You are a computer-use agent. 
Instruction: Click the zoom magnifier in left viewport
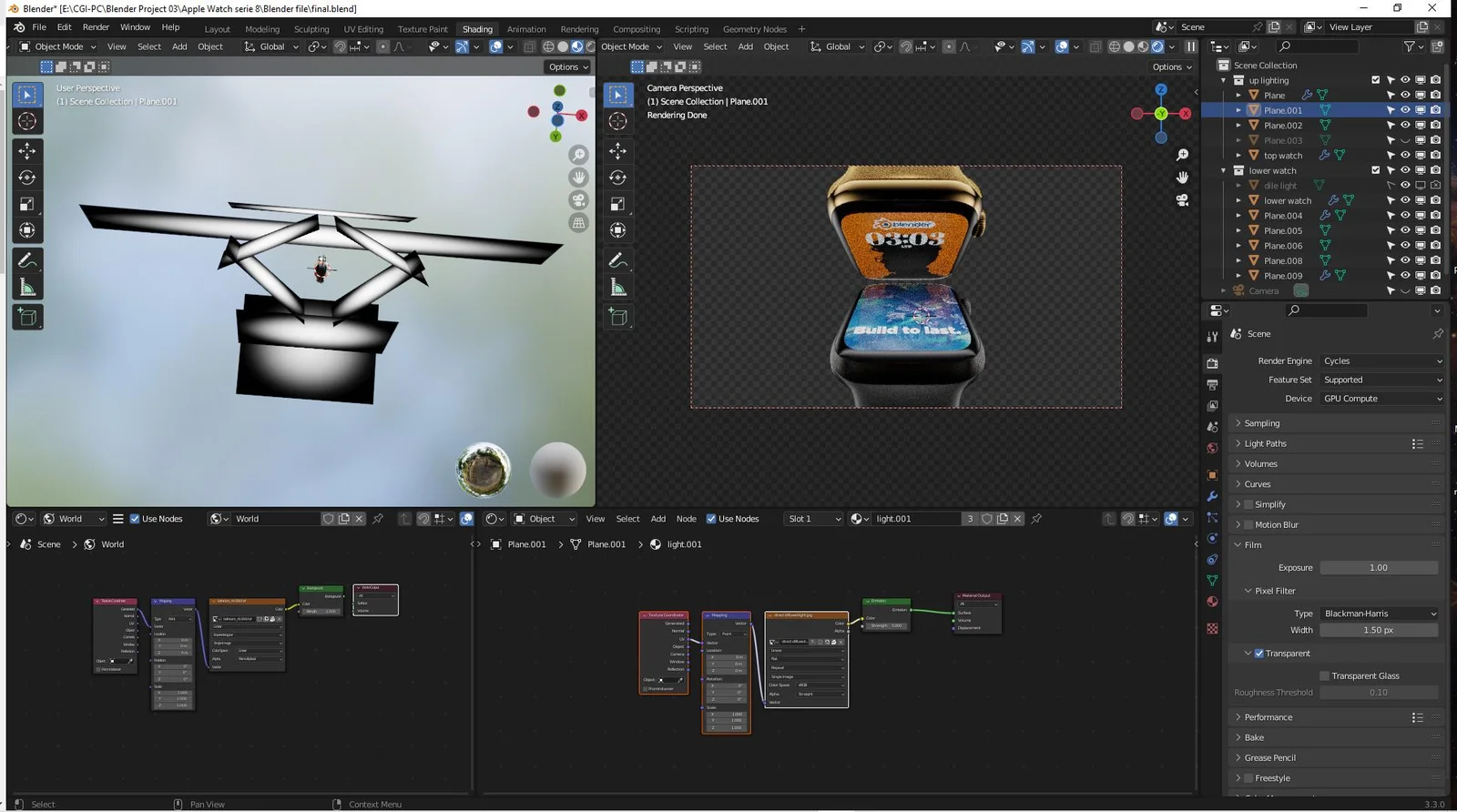point(578,155)
